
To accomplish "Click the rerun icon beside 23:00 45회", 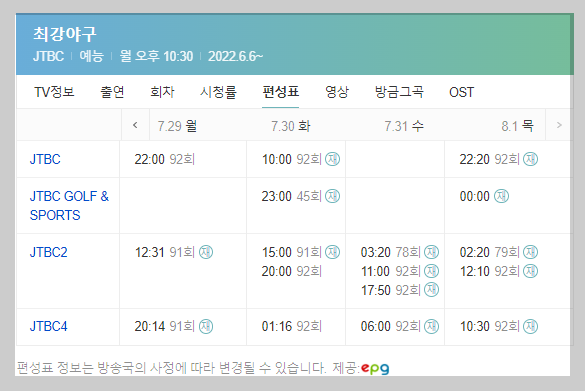I will click(332, 196).
